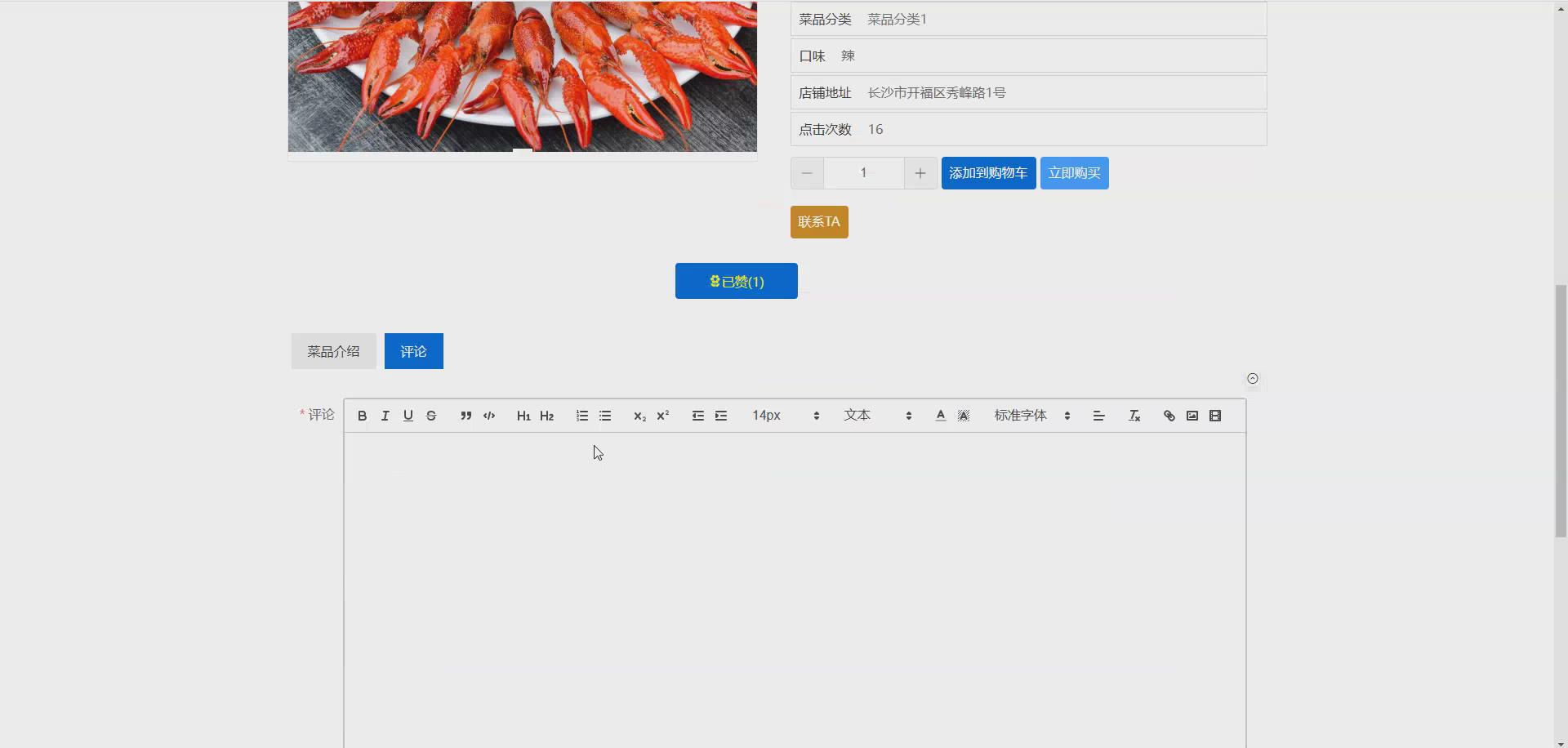Switch to the 菜品介绍 tab

pyautogui.click(x=332, y=351)
